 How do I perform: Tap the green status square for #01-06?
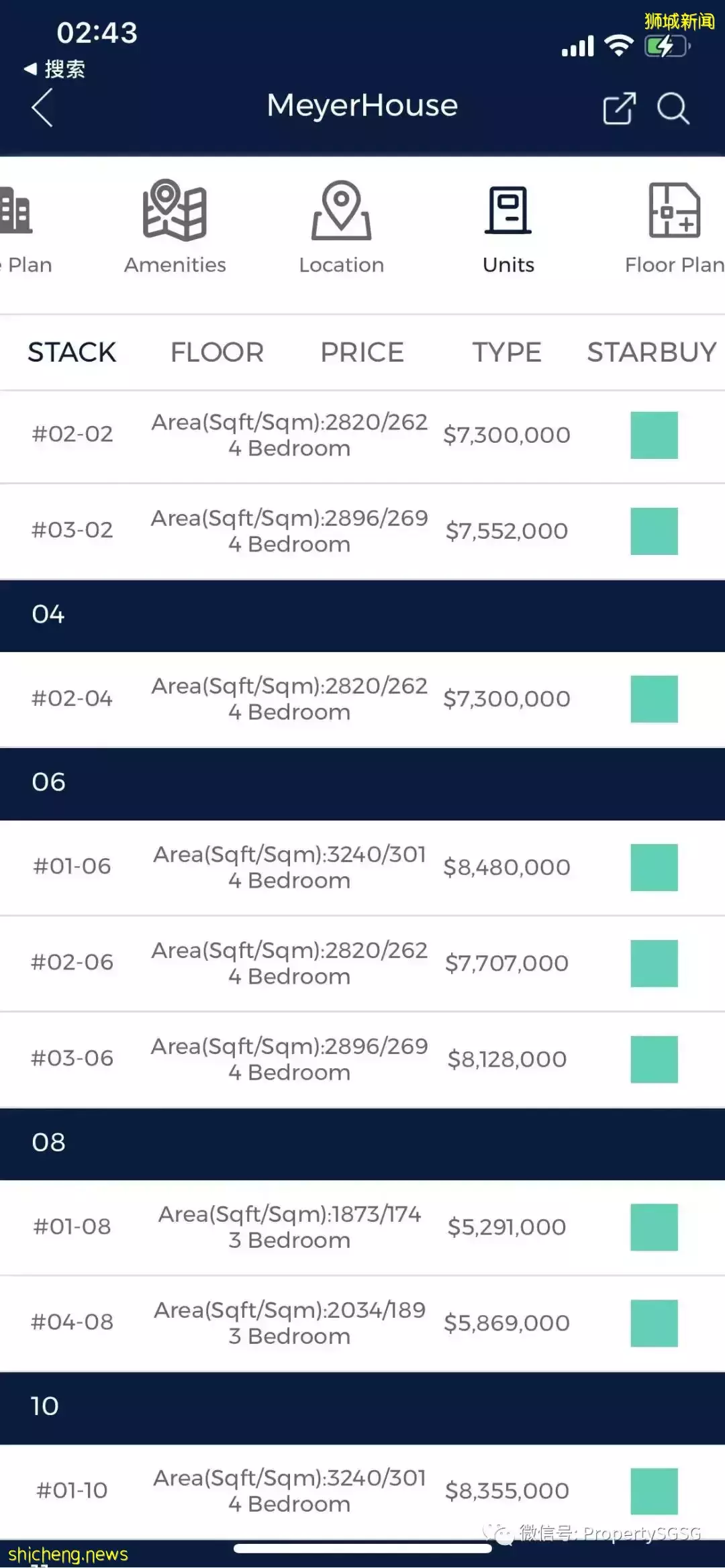tap(654, 867)
